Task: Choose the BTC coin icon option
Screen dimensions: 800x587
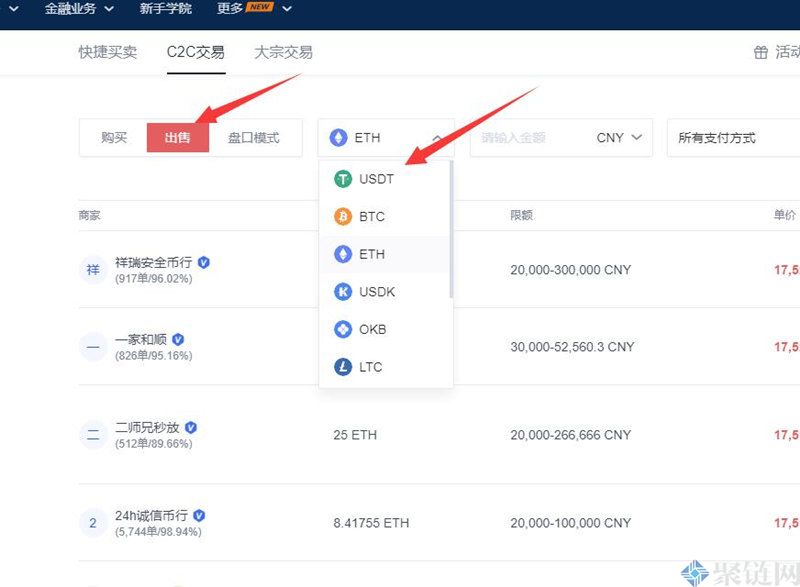Action: 343,217
